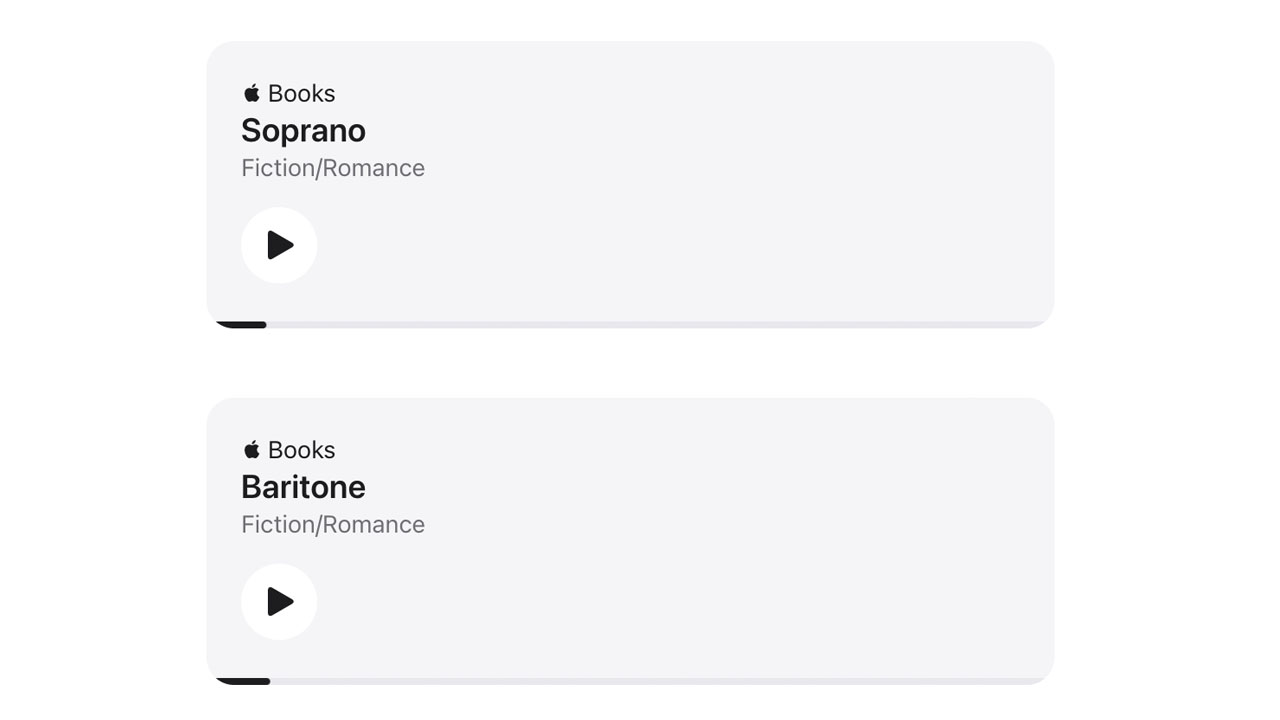This screenshot has width=1280, height=720.
Task: Open the Soprano title
Action: (x=303, y=131)
